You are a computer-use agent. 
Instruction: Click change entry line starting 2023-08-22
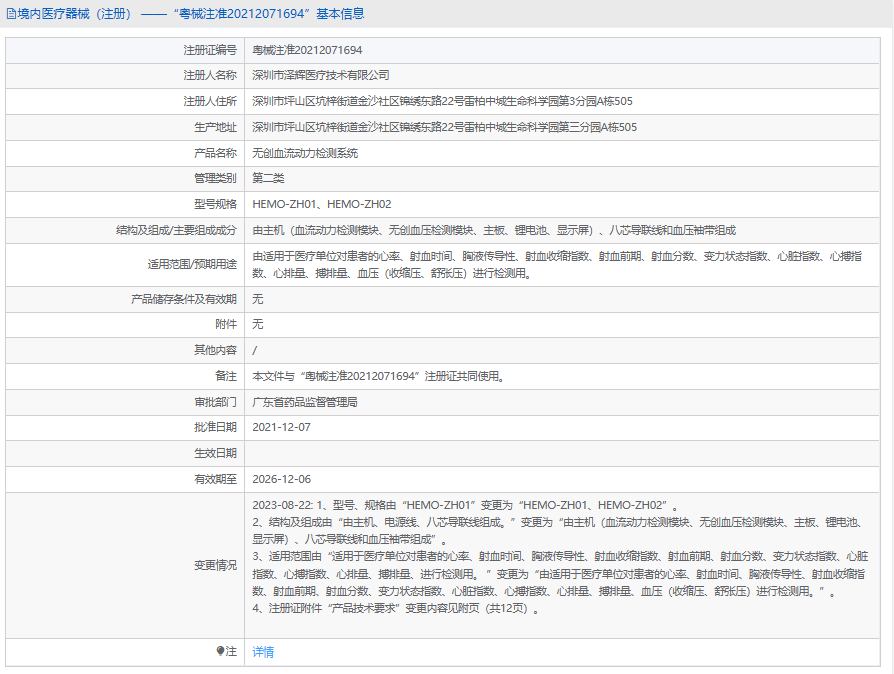(x=465, y=505)
